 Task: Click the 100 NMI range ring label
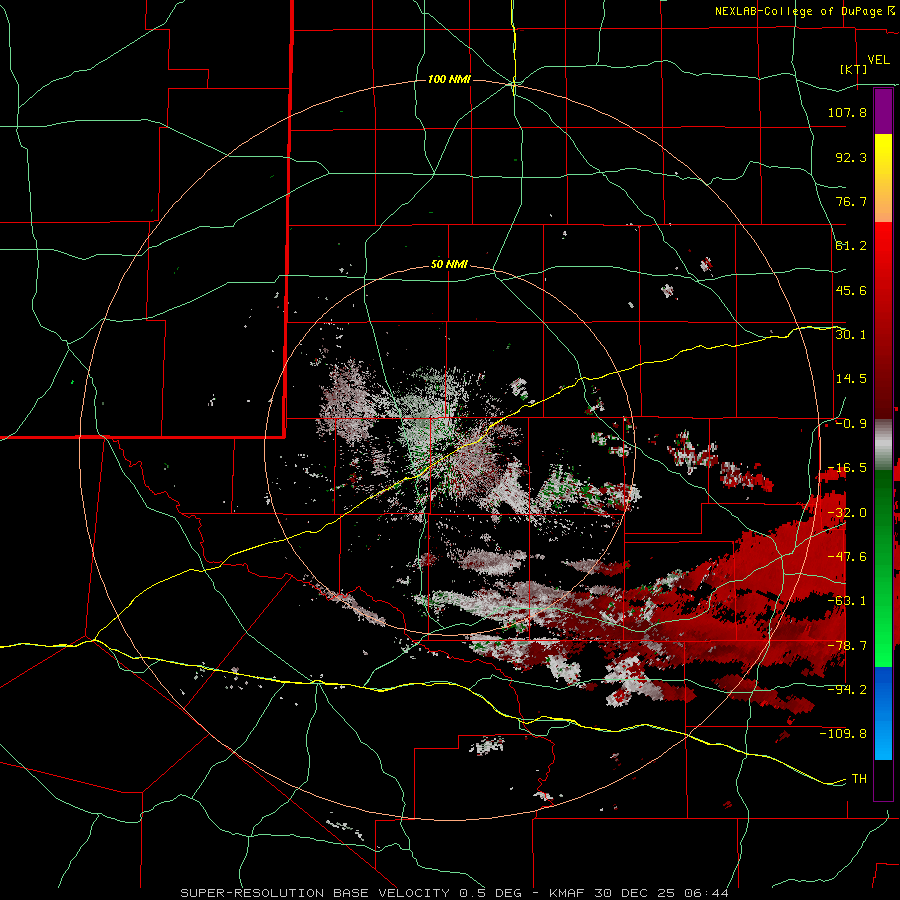pos(449,79)
